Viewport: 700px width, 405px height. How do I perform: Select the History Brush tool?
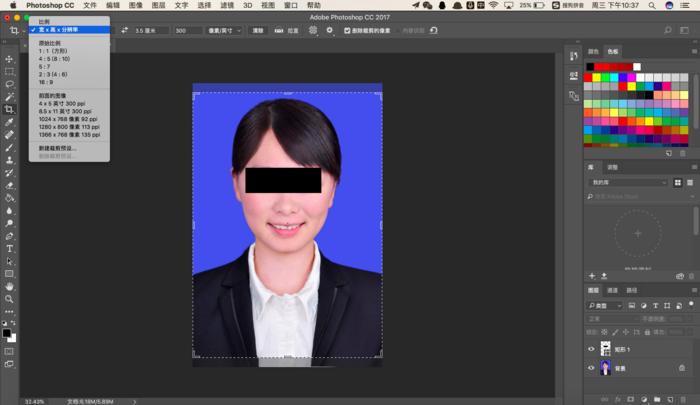point(9,172)
